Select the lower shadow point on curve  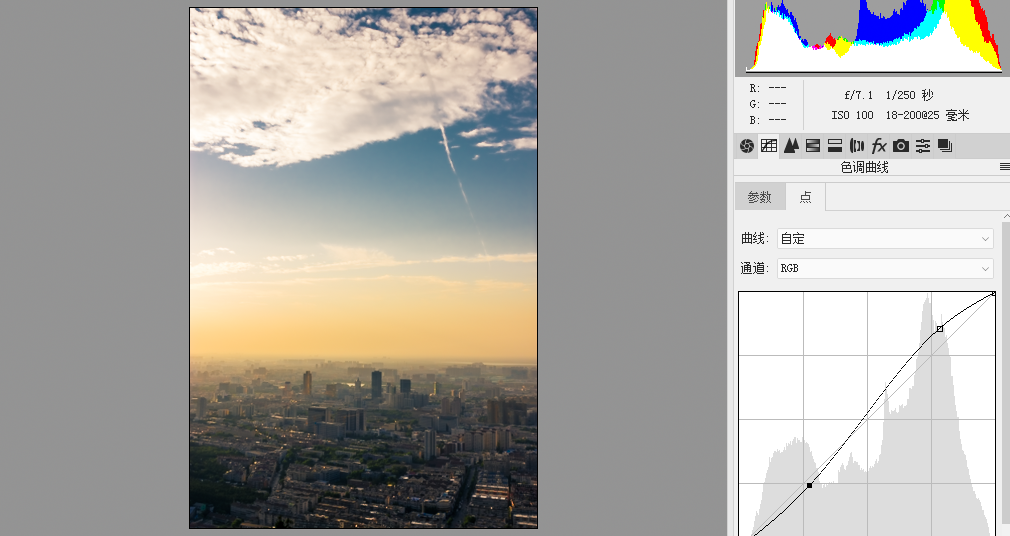tap(810, 485)
